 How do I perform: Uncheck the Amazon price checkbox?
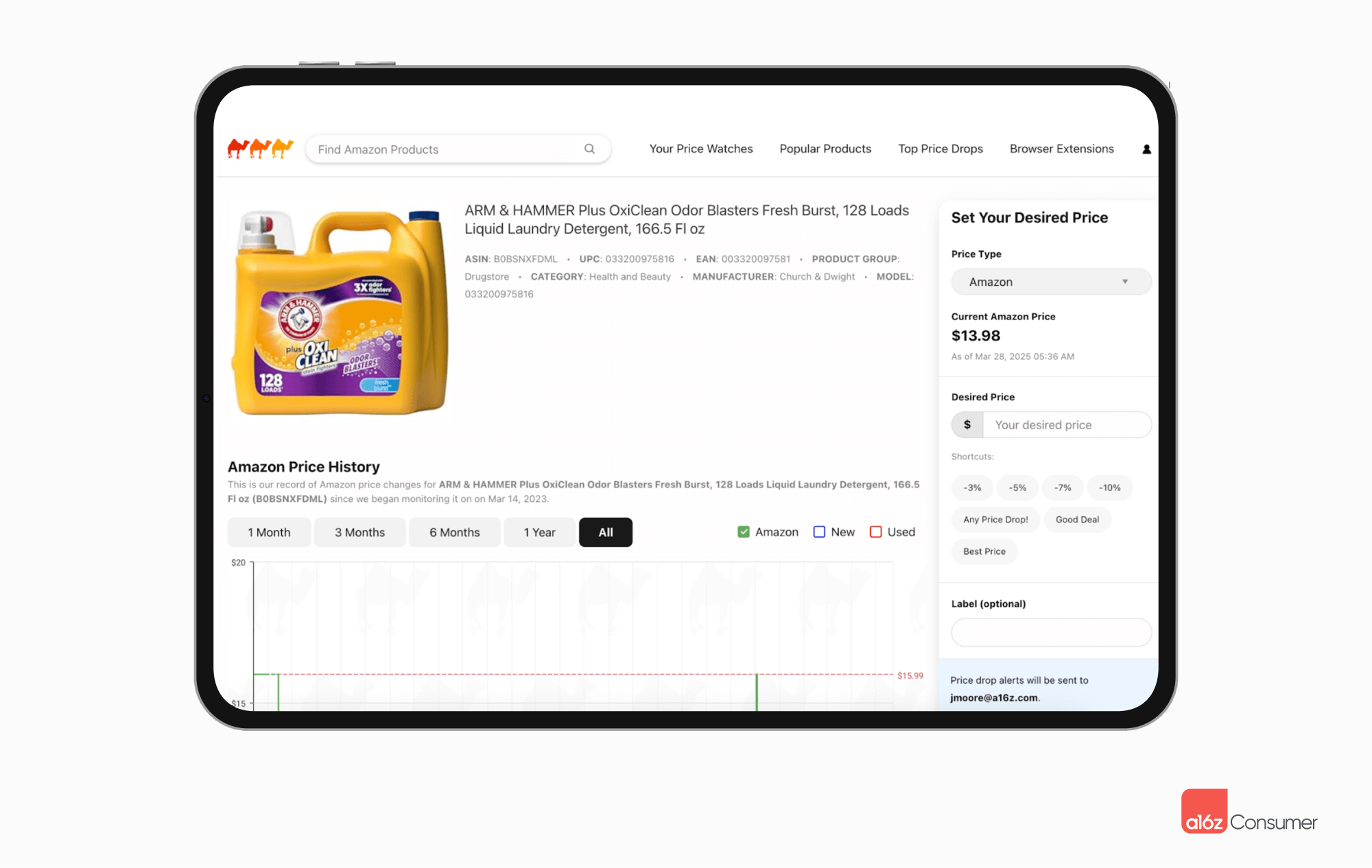(744, 532)
